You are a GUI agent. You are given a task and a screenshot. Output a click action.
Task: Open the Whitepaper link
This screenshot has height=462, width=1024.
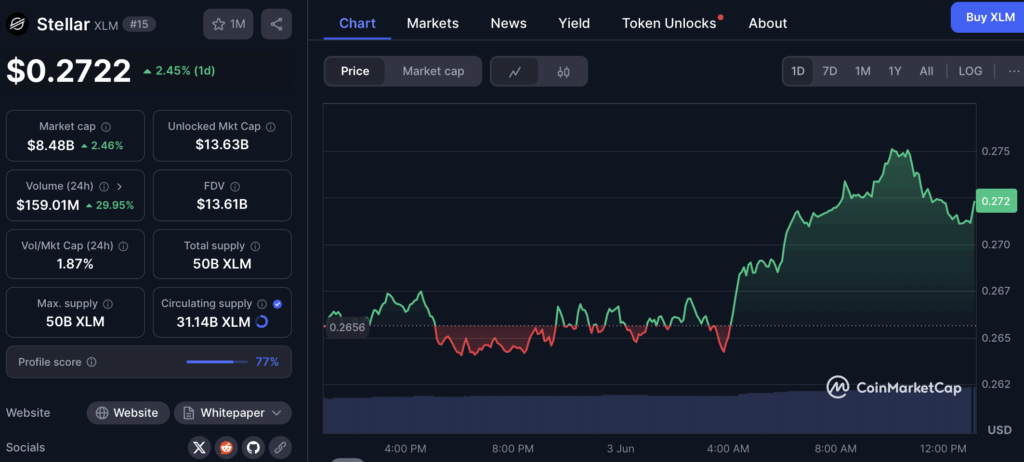[x=232, y=413]
